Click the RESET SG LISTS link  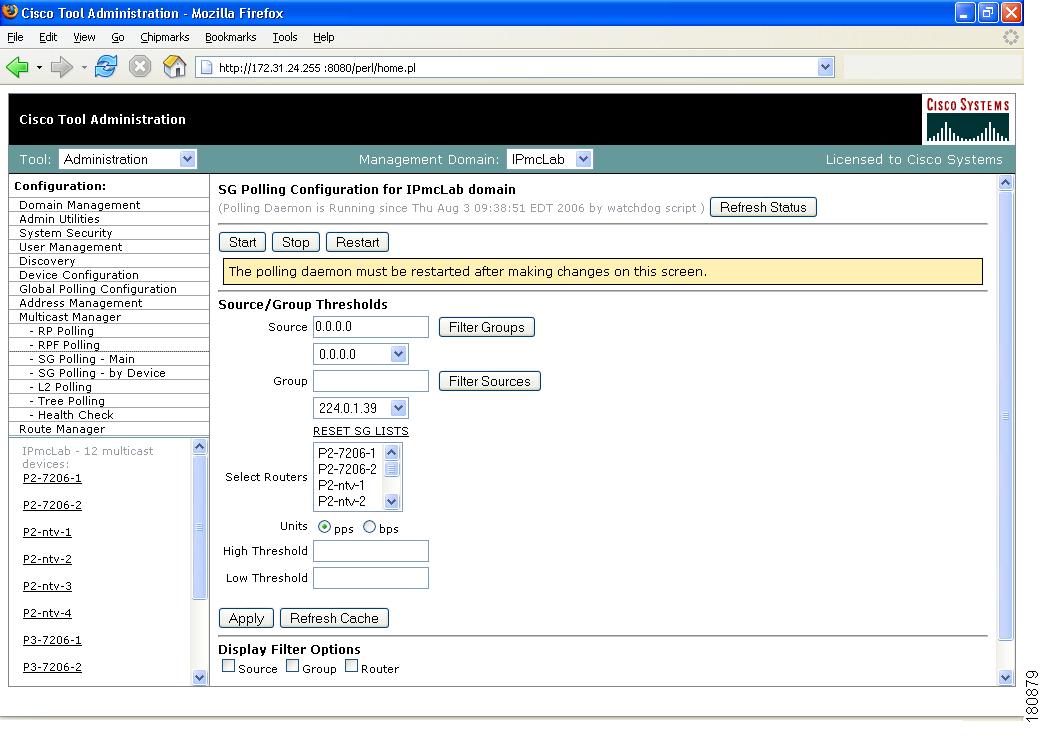tap(361, 431)
